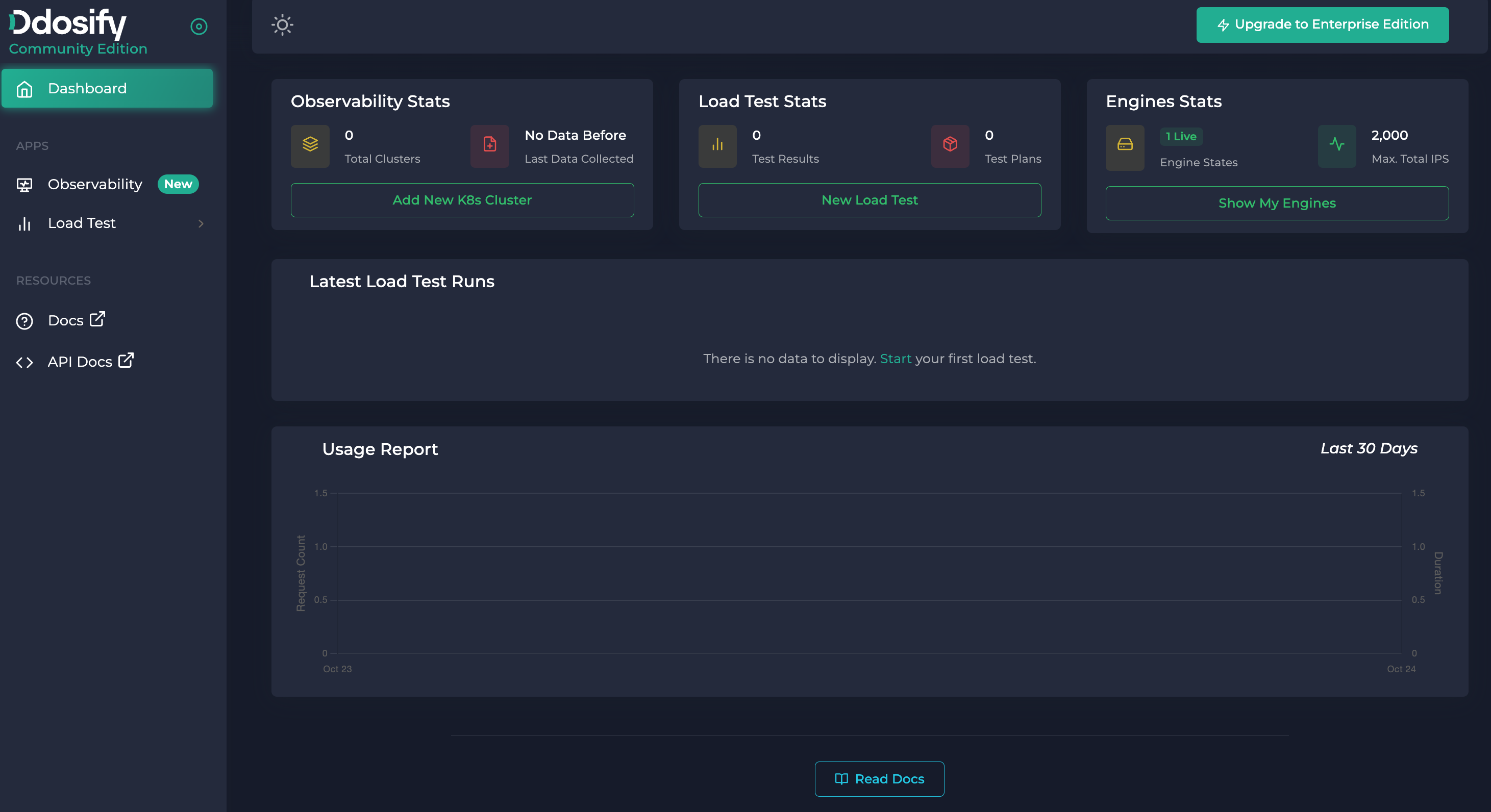The height and width of the screenshot is (812, 1491).
Task: Open Observability from the sidebar
Action: tap(94, 184)
